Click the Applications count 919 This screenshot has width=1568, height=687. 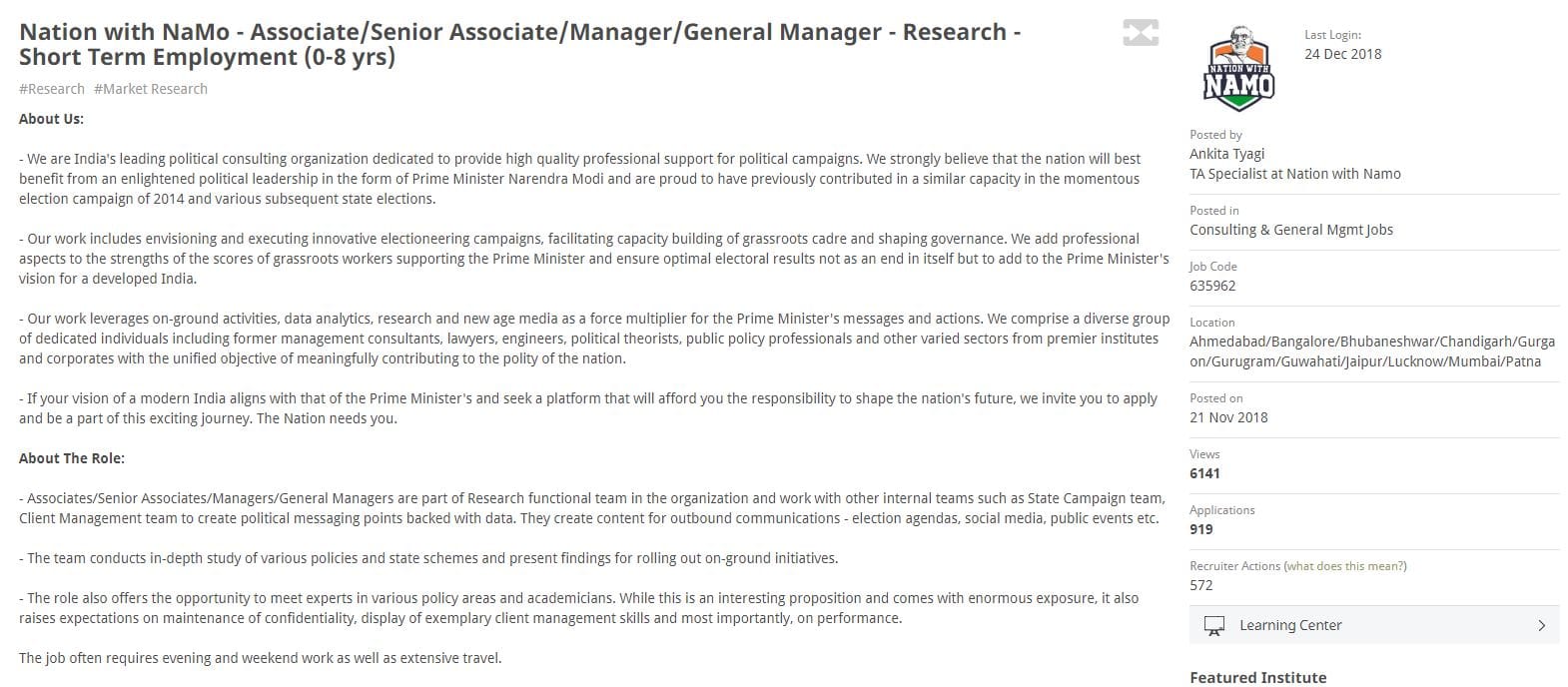tap(1201, 529)
